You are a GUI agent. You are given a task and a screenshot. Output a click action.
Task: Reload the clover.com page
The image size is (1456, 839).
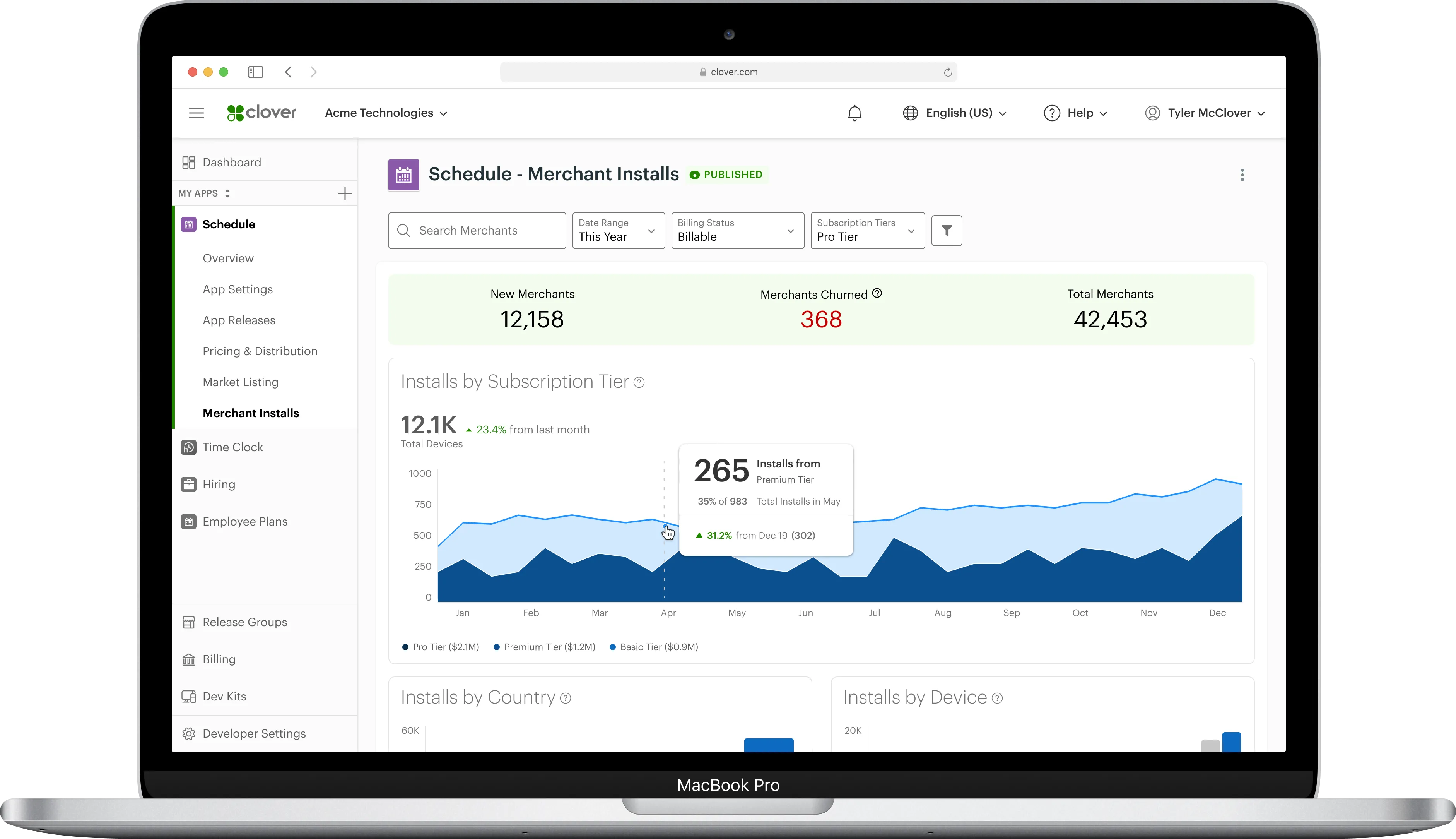pyautogui.click(x=947, y=72)
